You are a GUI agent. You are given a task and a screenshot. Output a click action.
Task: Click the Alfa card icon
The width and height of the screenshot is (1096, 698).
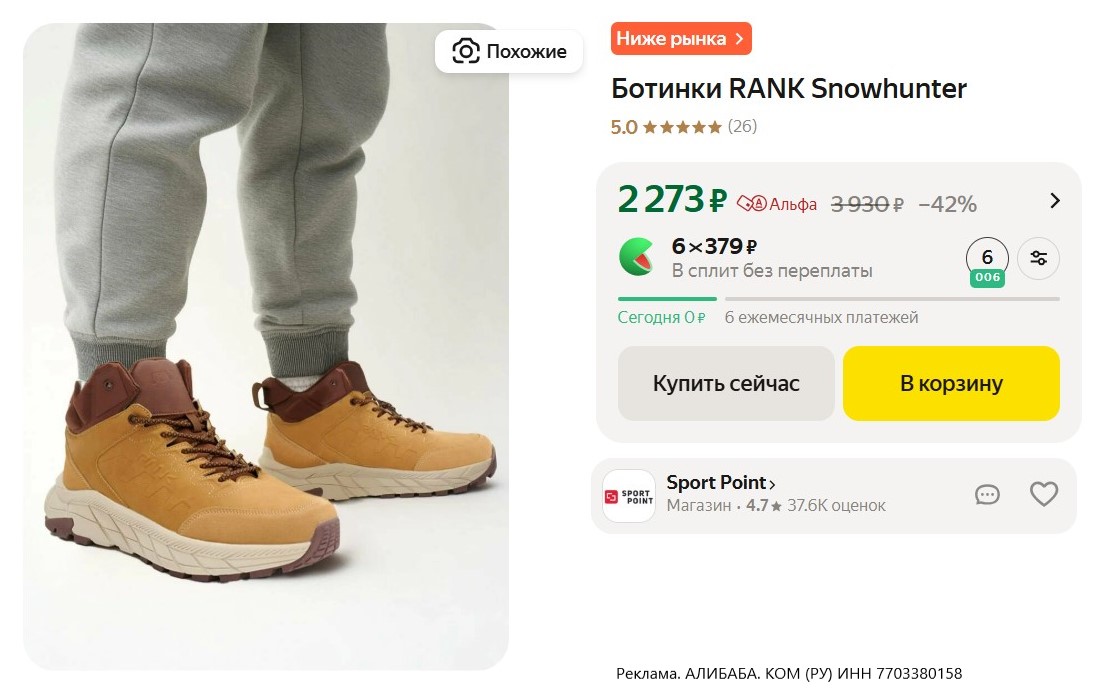(751, 204)
